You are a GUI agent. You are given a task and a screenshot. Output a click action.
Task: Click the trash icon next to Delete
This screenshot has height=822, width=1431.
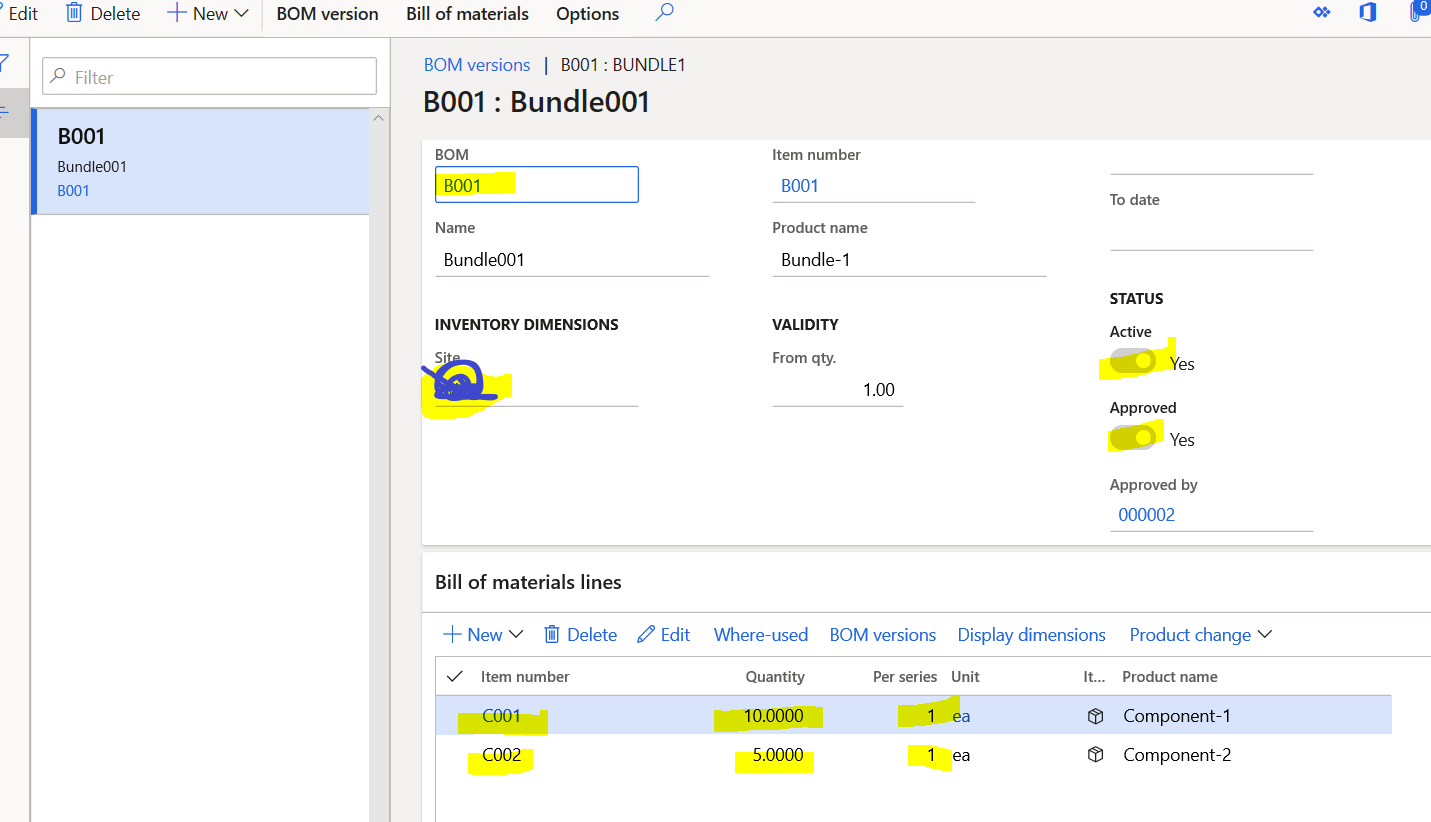(73, 13)
